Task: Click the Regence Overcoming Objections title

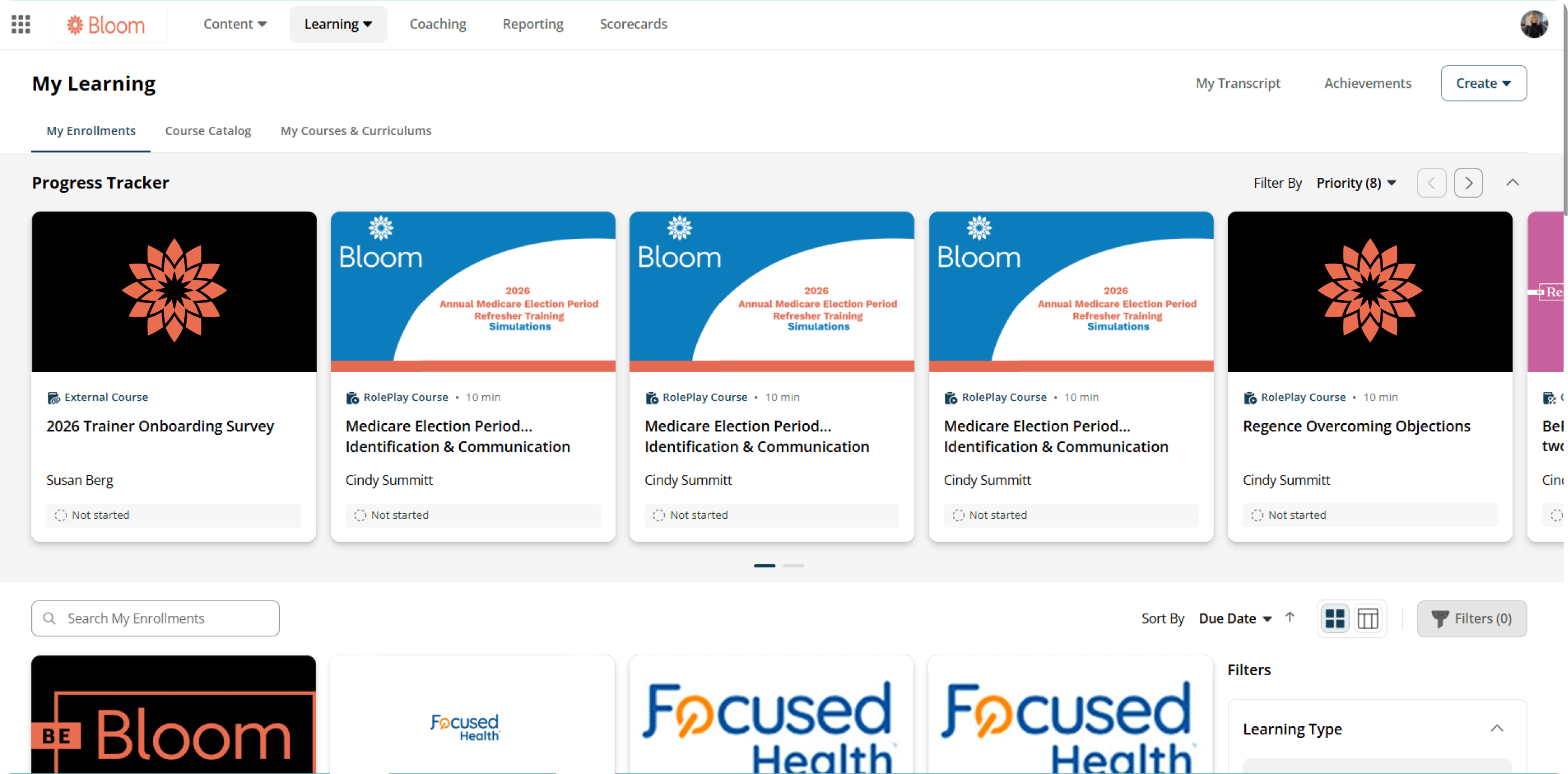Action: (x=1356, y=427)
